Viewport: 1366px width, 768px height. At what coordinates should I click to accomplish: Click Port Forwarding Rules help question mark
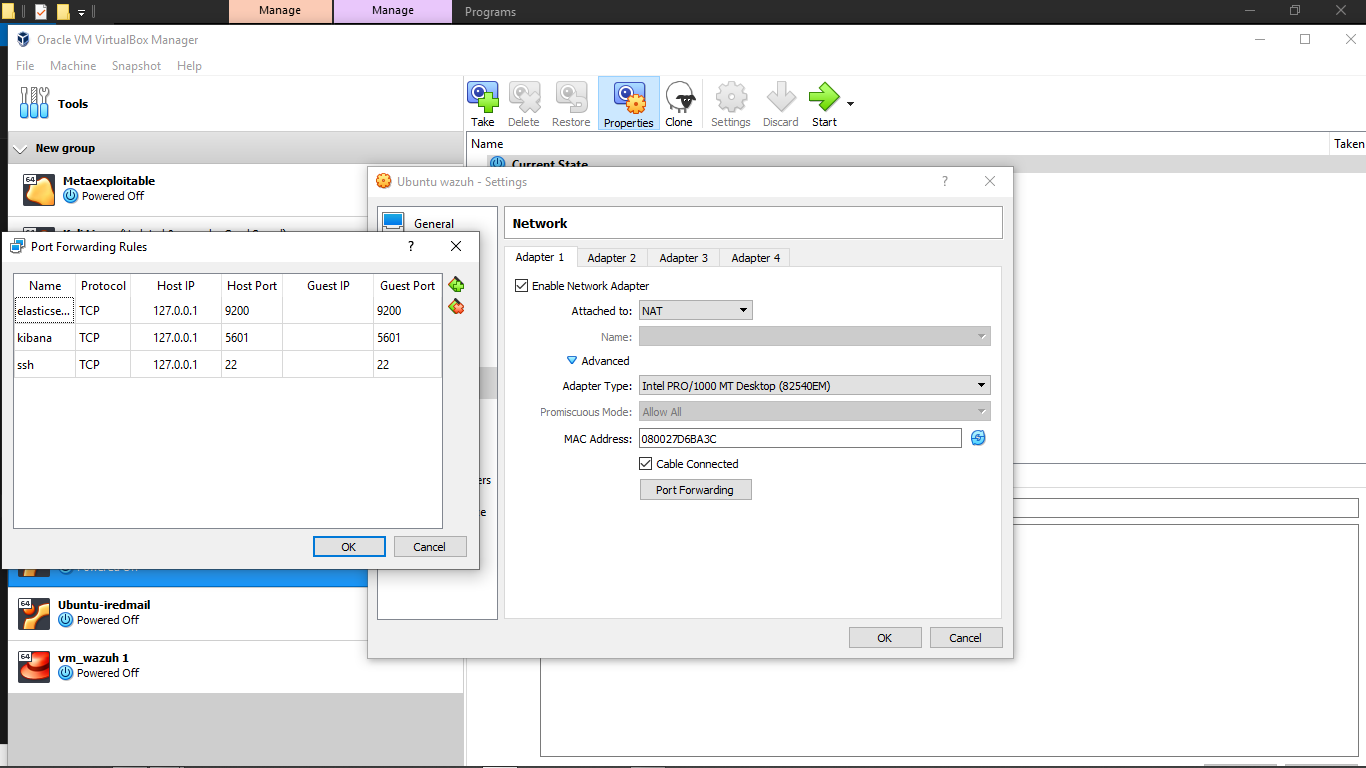(411, 246)
